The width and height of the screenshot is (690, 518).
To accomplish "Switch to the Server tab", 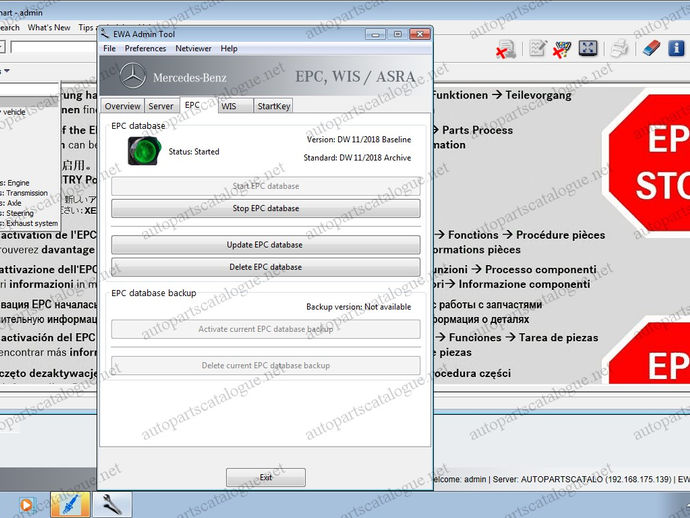I will point(161,106).
